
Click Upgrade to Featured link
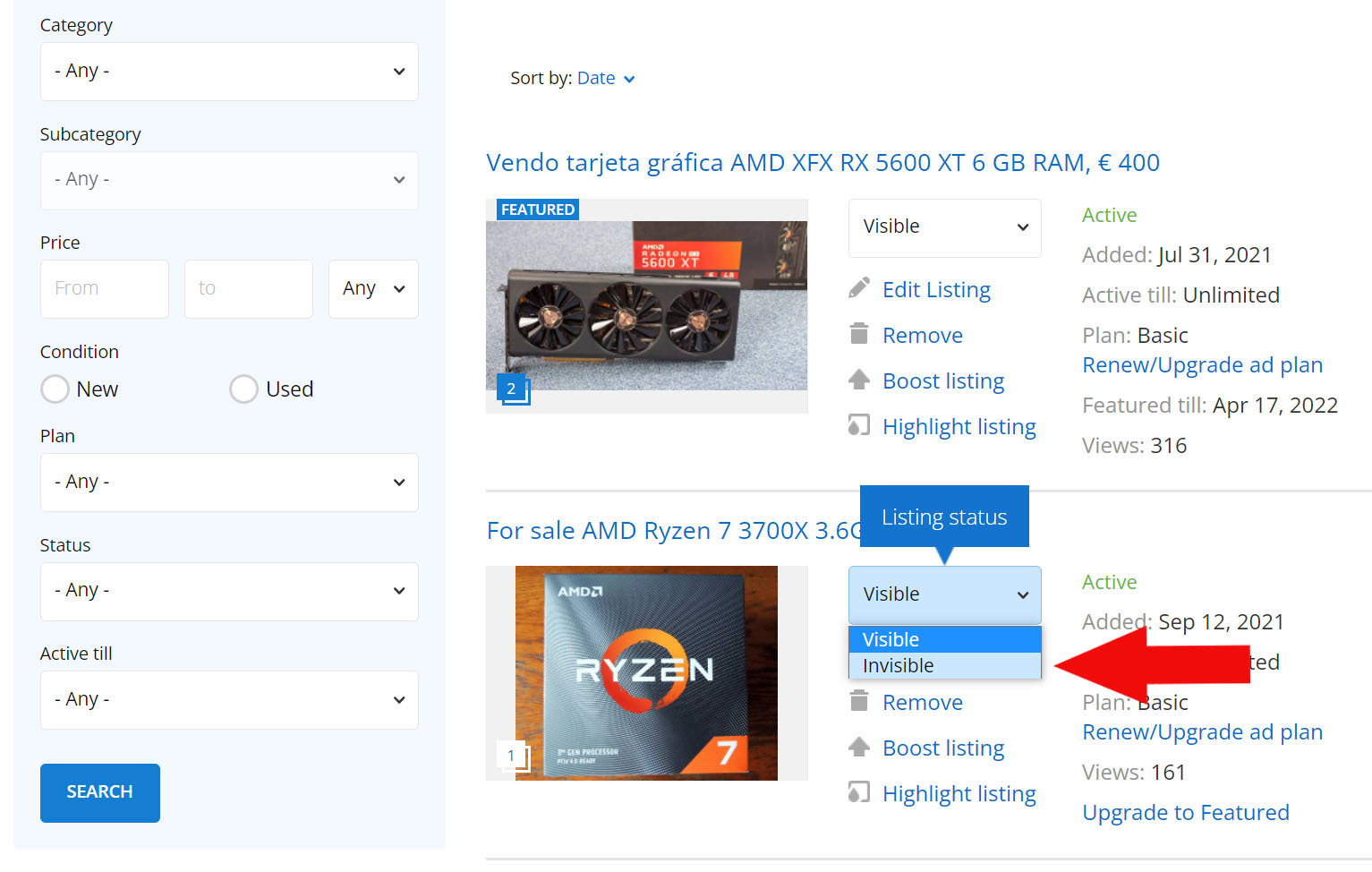pyautogui.click(x=1186, y=813)
